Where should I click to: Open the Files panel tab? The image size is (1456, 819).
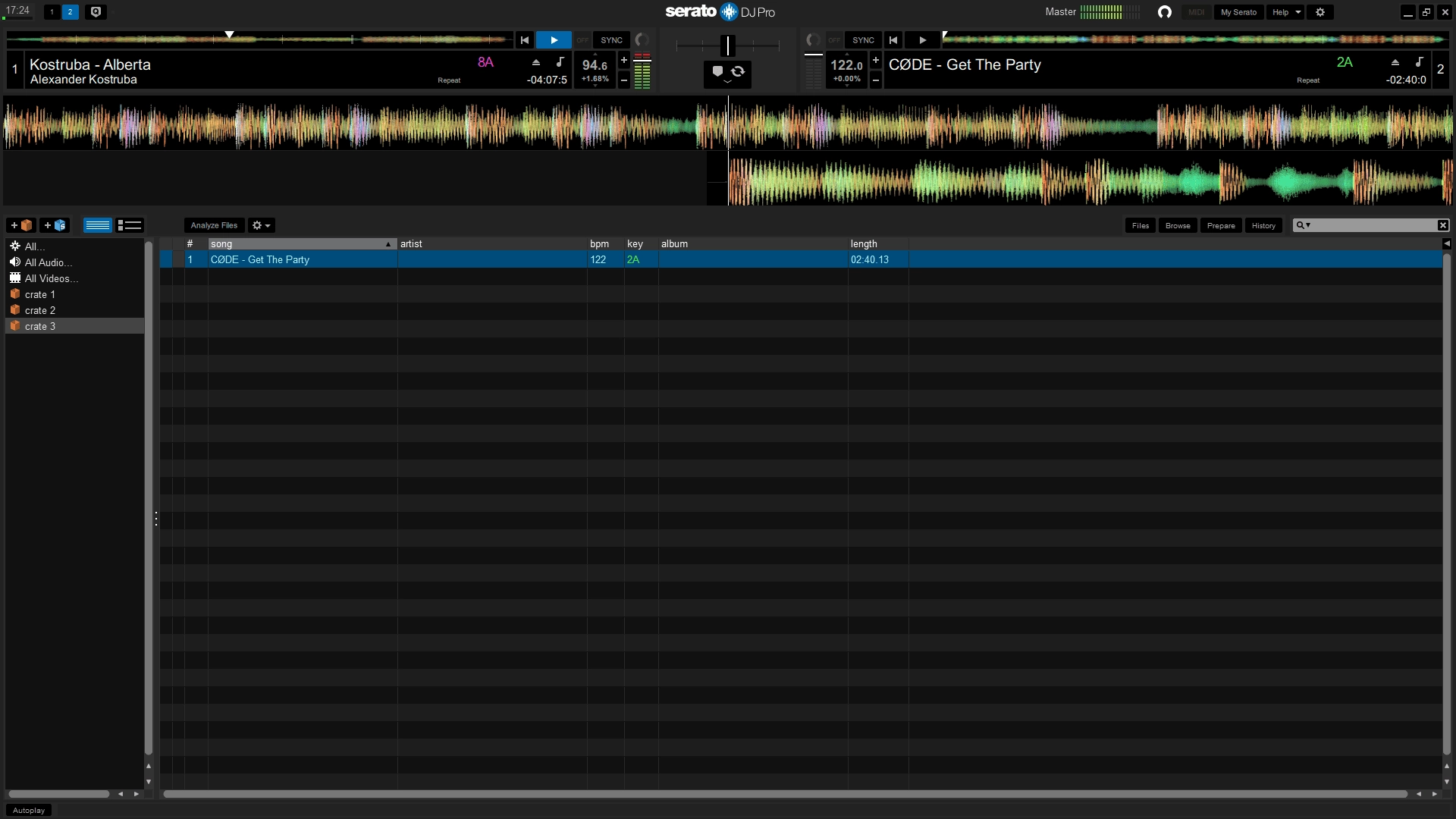coord(1140,225)
